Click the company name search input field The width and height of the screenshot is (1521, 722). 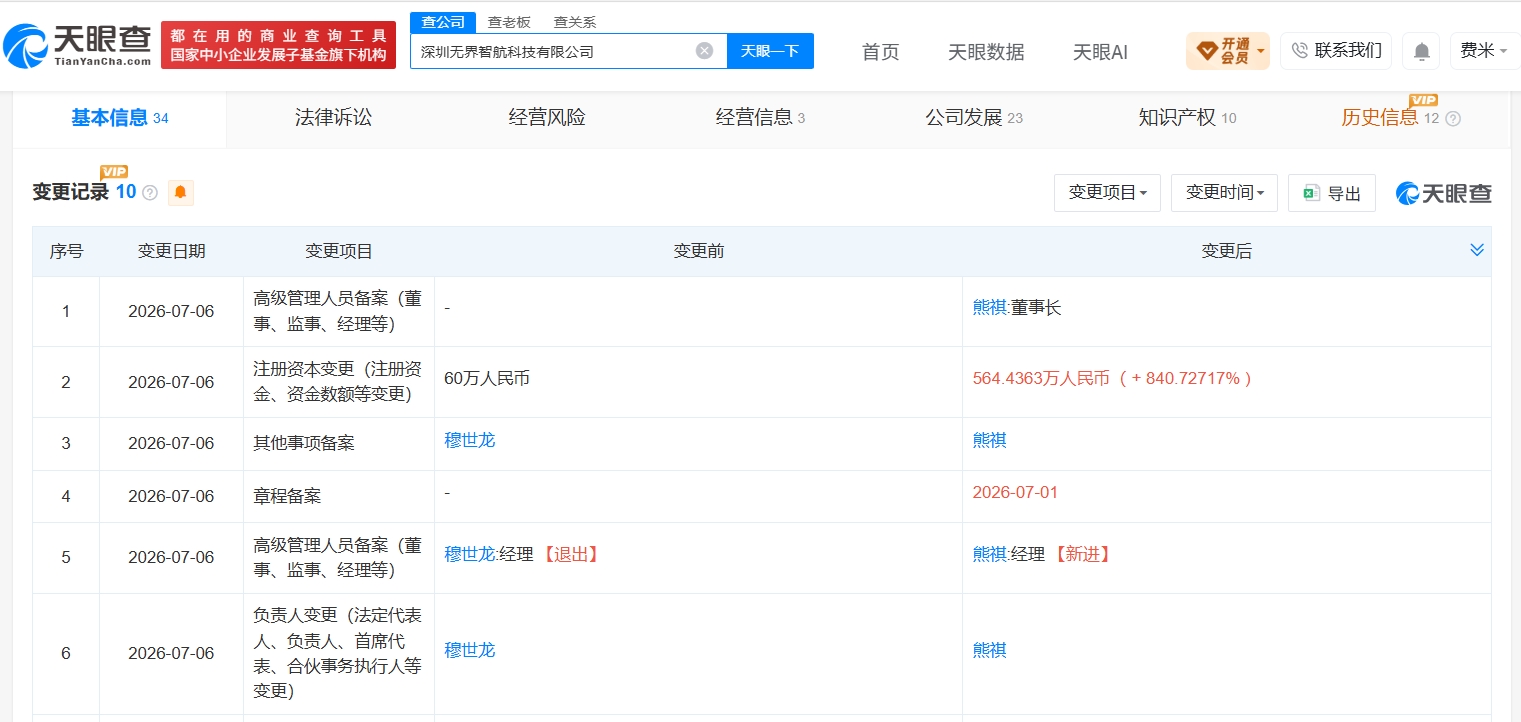coord(552,51)
